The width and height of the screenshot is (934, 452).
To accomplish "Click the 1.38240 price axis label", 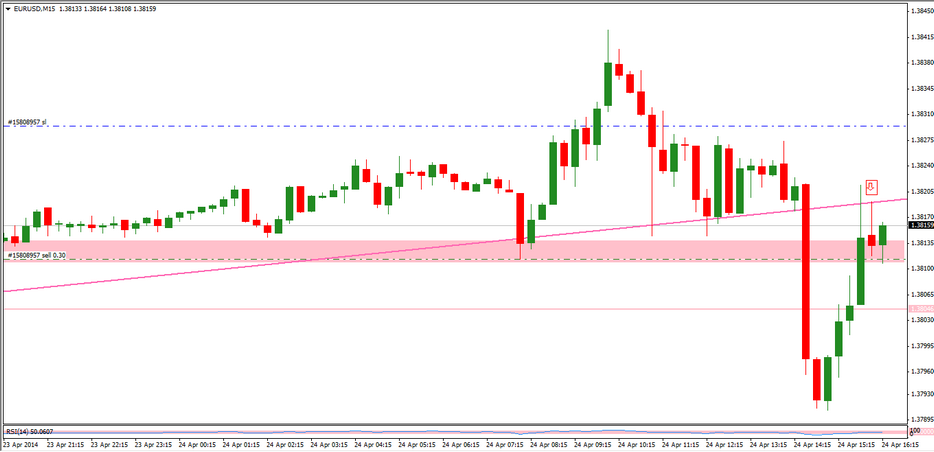I will [x=919, y=166].
